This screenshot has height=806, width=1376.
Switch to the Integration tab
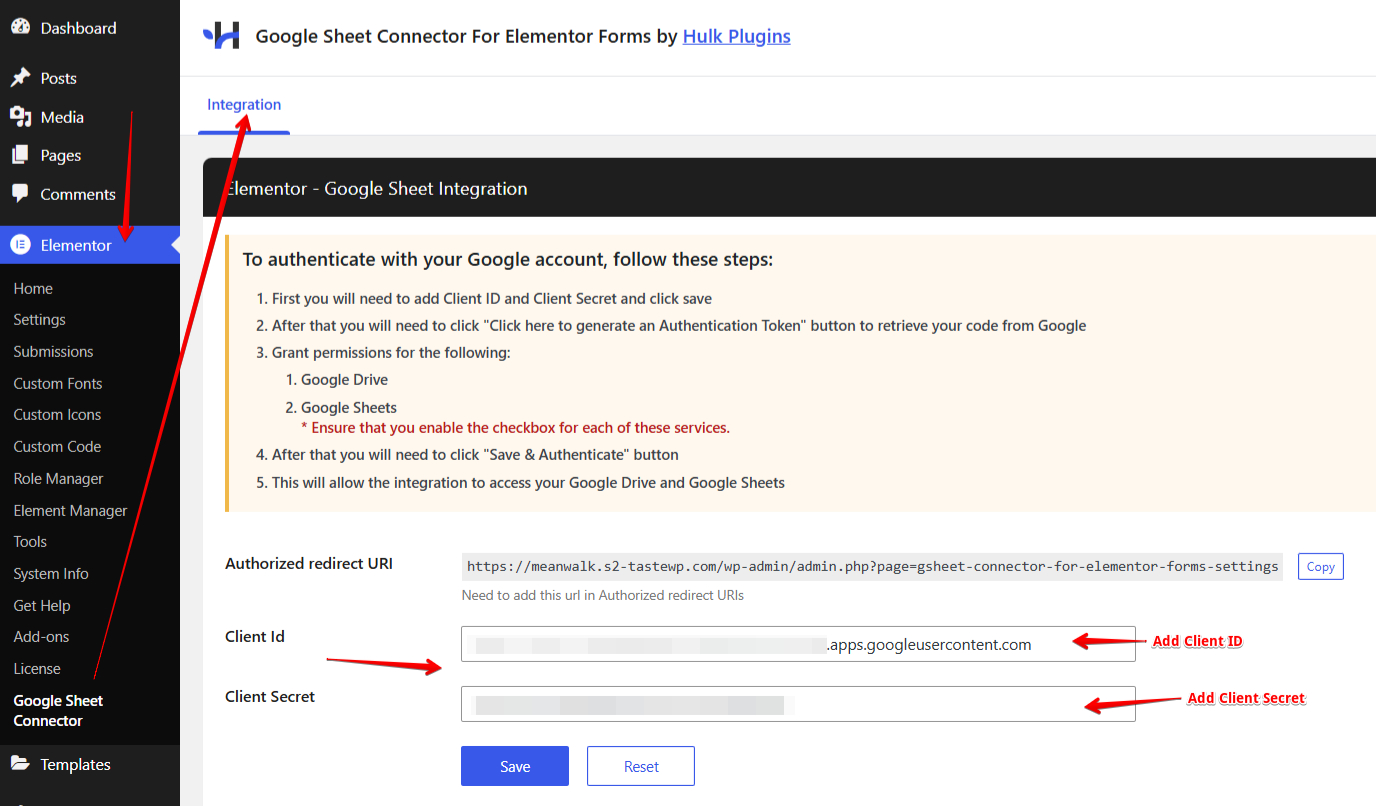coord(243,104)
